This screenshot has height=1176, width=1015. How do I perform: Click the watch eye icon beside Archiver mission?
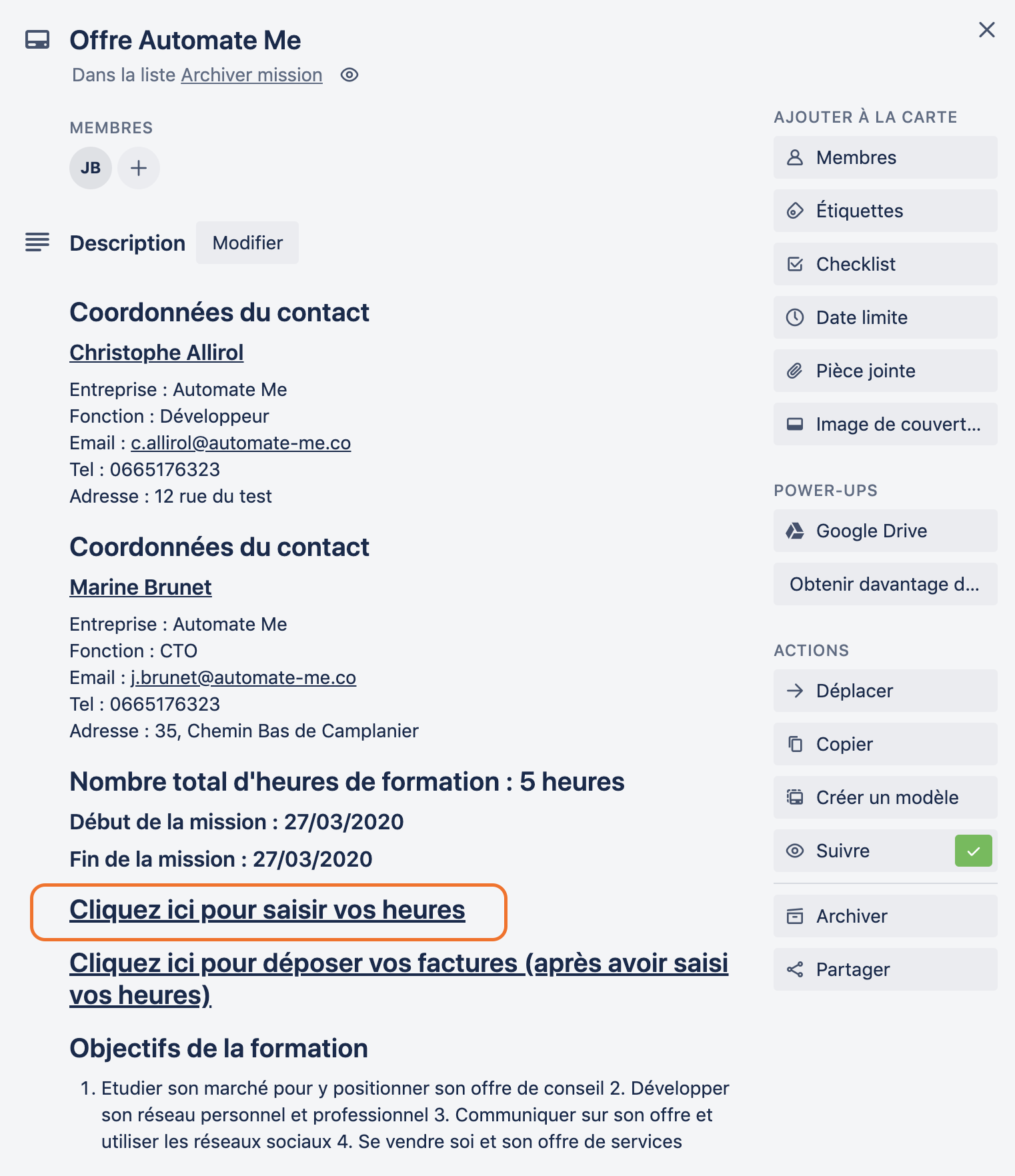[349, 75]
